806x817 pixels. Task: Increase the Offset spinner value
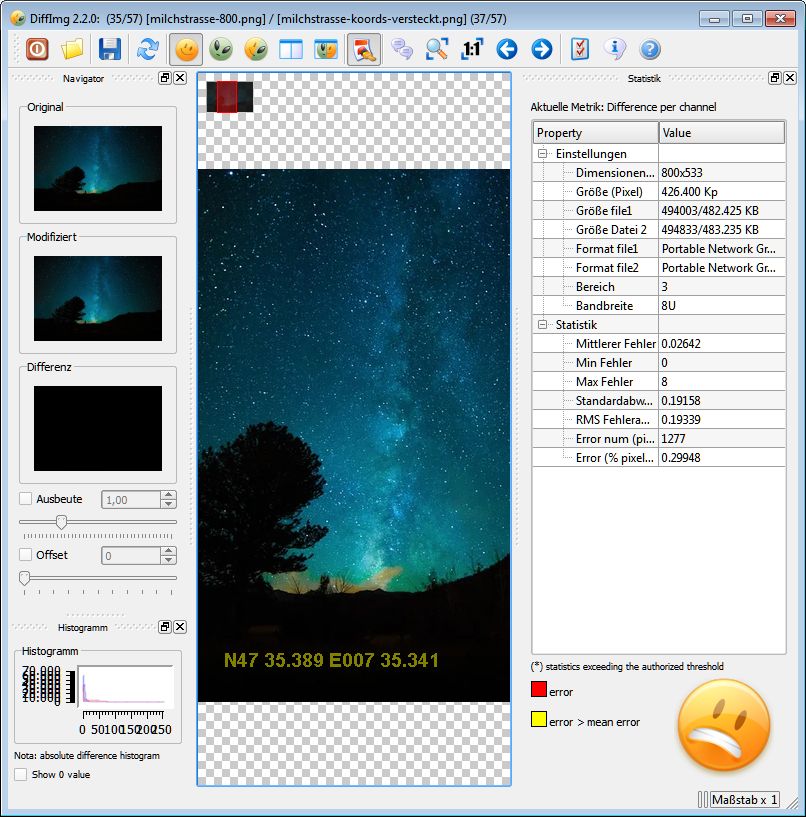tap(168, 551)
